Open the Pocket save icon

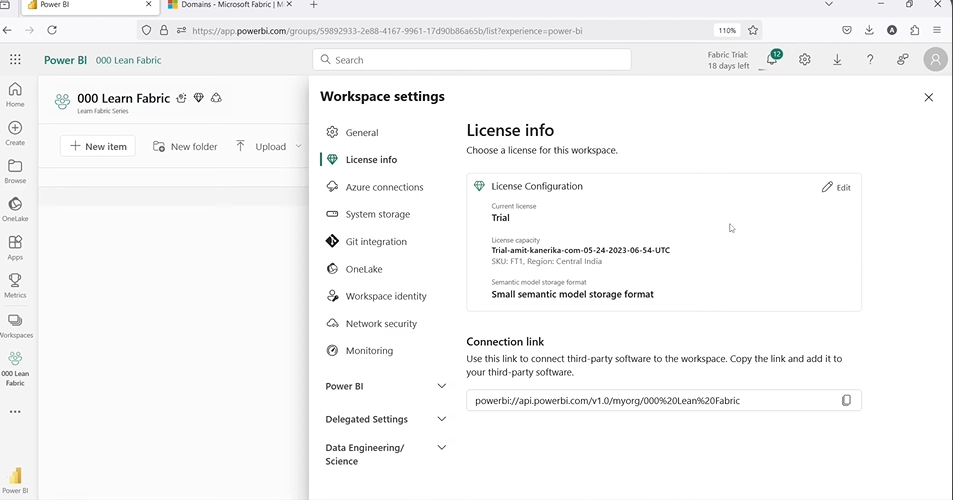847,30
